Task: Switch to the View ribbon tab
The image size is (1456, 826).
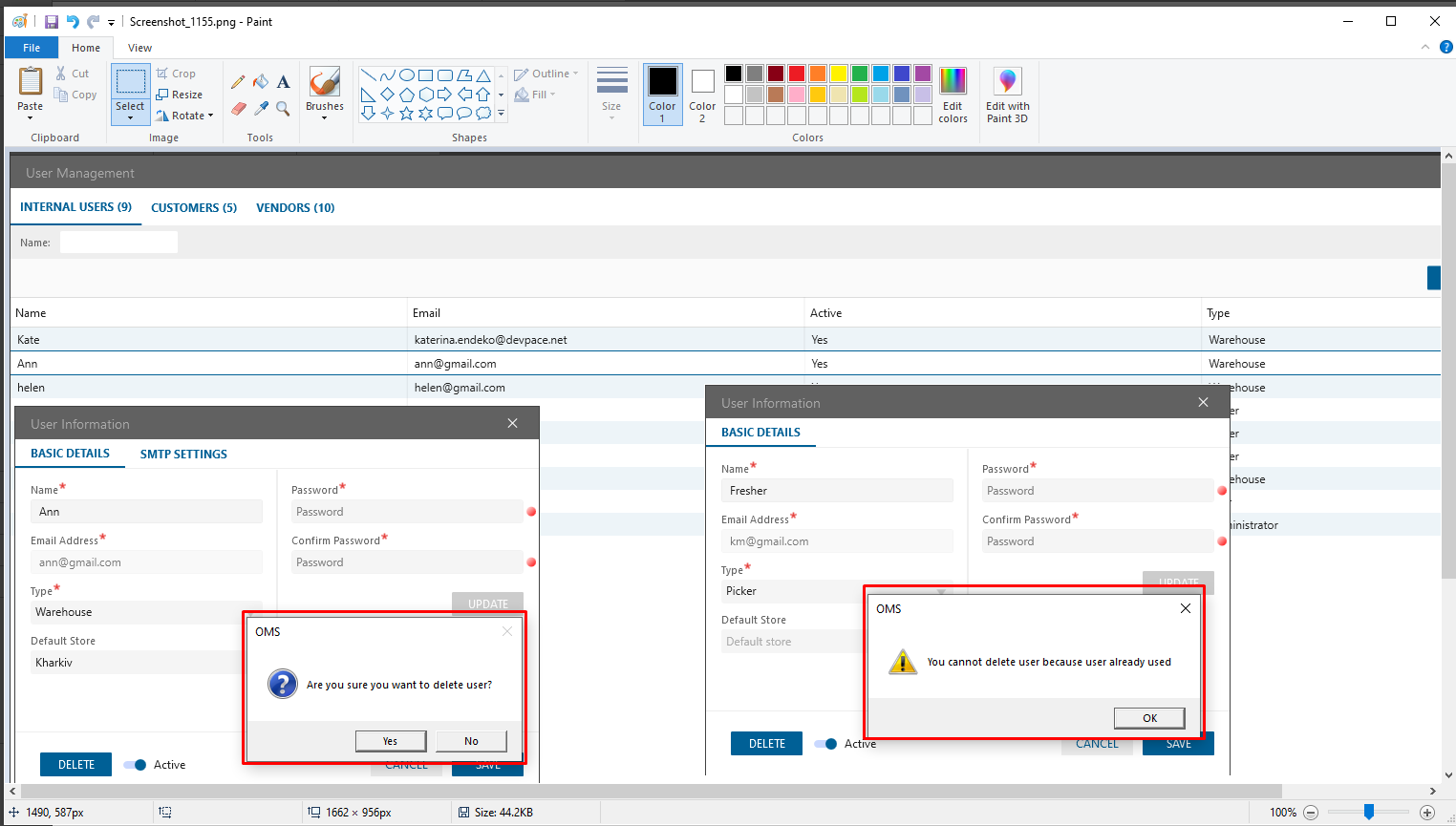Action: coord(139,48)
